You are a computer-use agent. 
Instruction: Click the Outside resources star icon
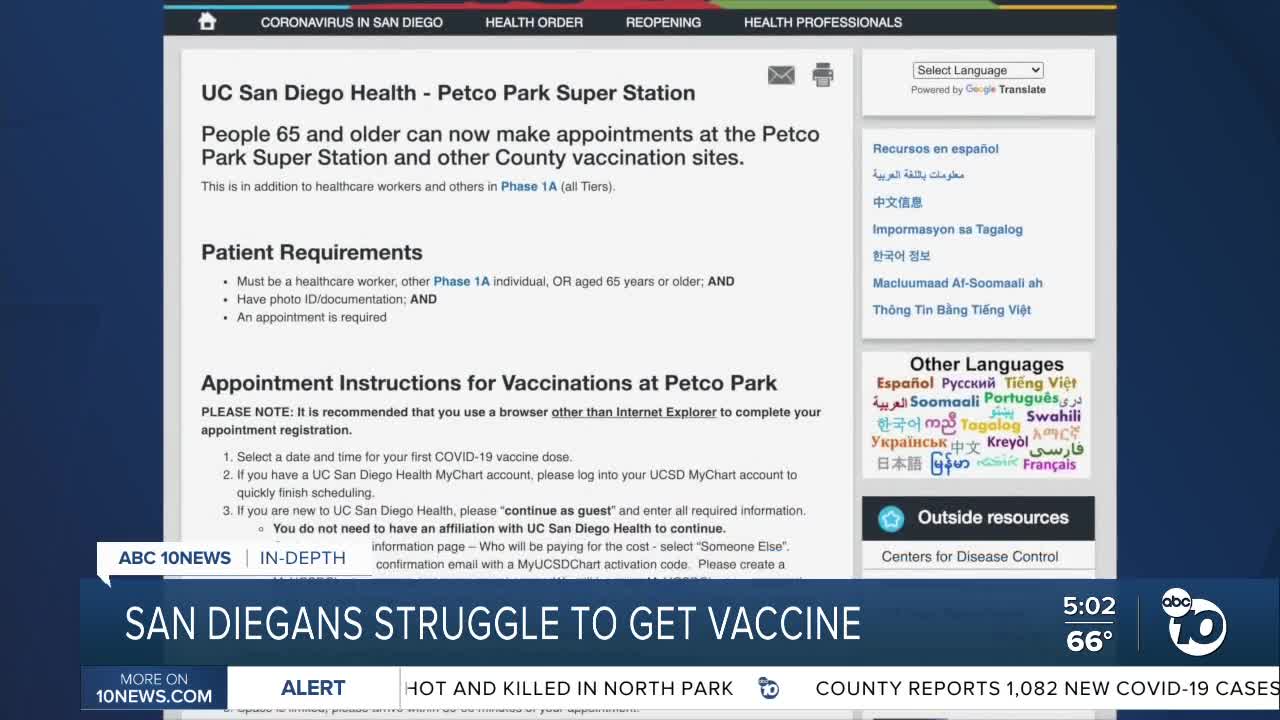click(891, 518)
